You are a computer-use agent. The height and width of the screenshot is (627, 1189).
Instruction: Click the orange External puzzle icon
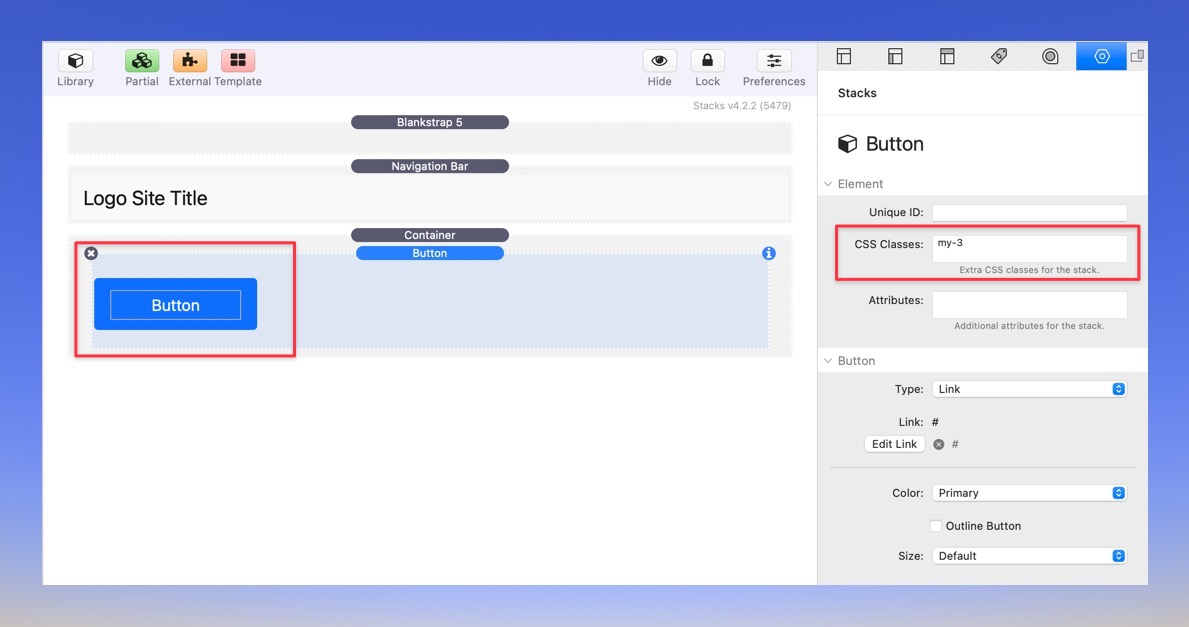pos(190,61)
